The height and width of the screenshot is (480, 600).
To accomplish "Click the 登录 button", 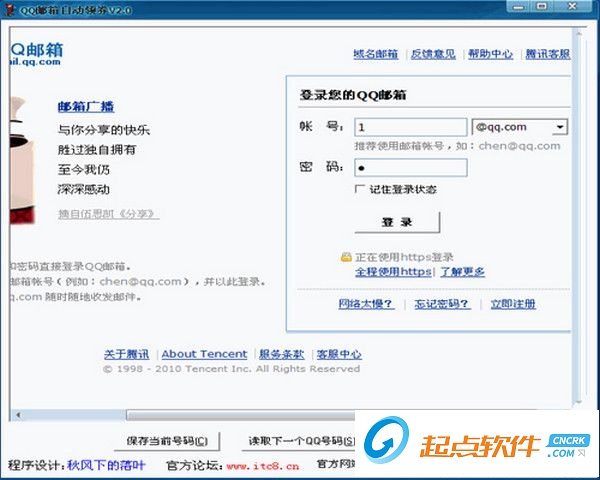I will coord(397,222).
